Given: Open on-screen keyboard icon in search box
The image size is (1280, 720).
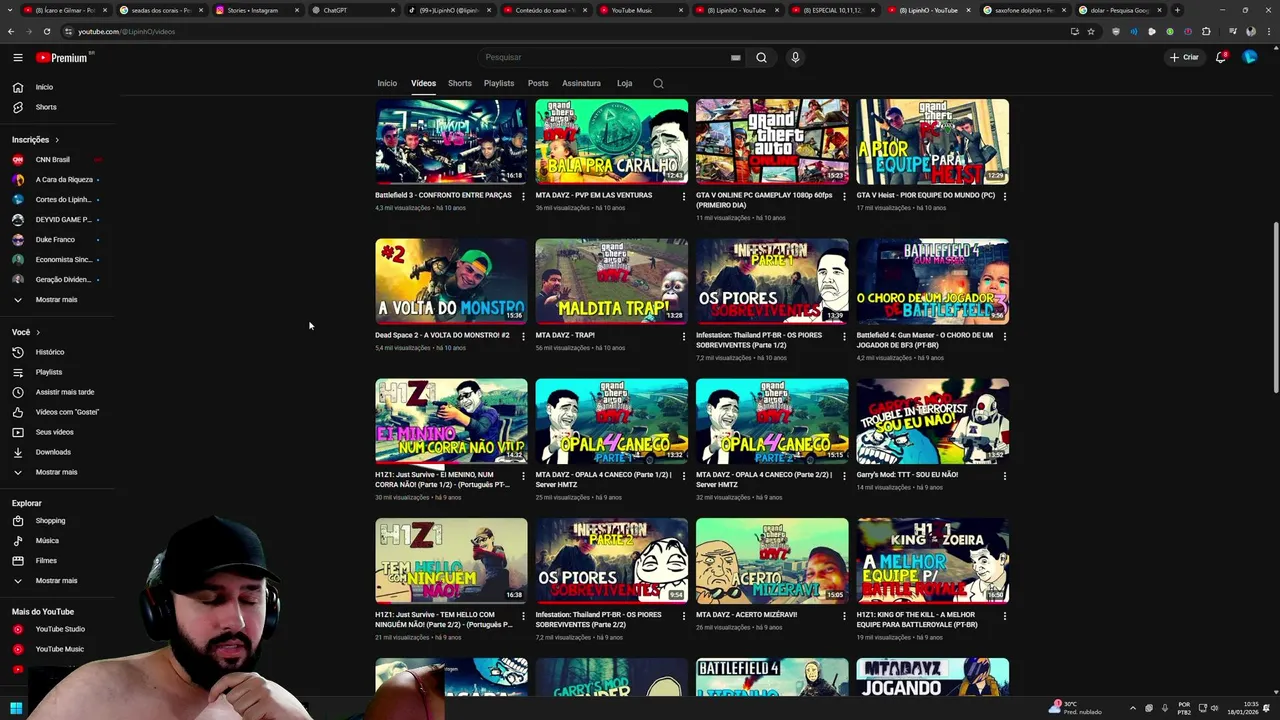Looking at the screenshot, I should pos(735,57).
